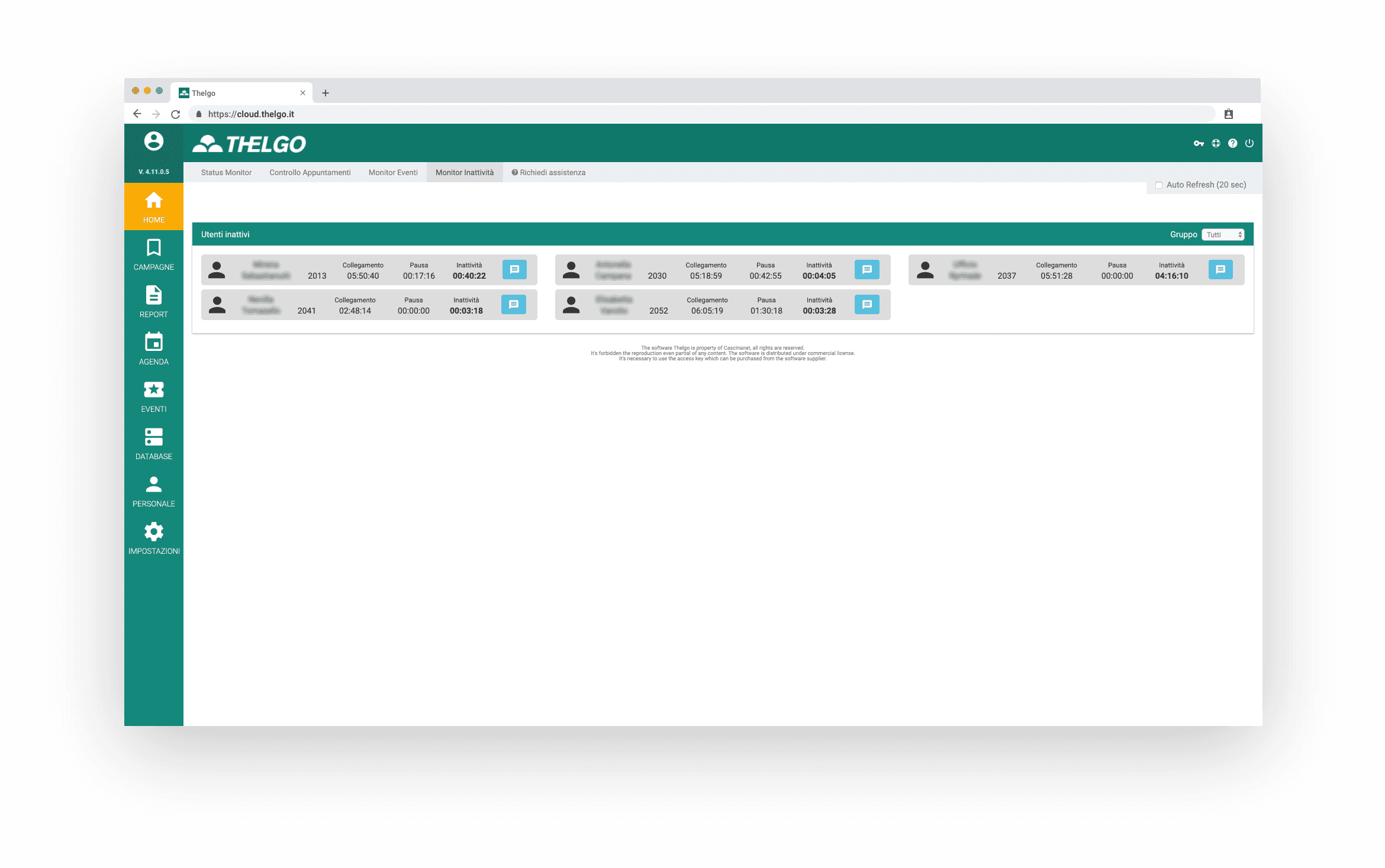The height and width of the screenshot is (868, 1385).
Task: Open the HOME section in sidebar
Action: (x=153, y=206)
